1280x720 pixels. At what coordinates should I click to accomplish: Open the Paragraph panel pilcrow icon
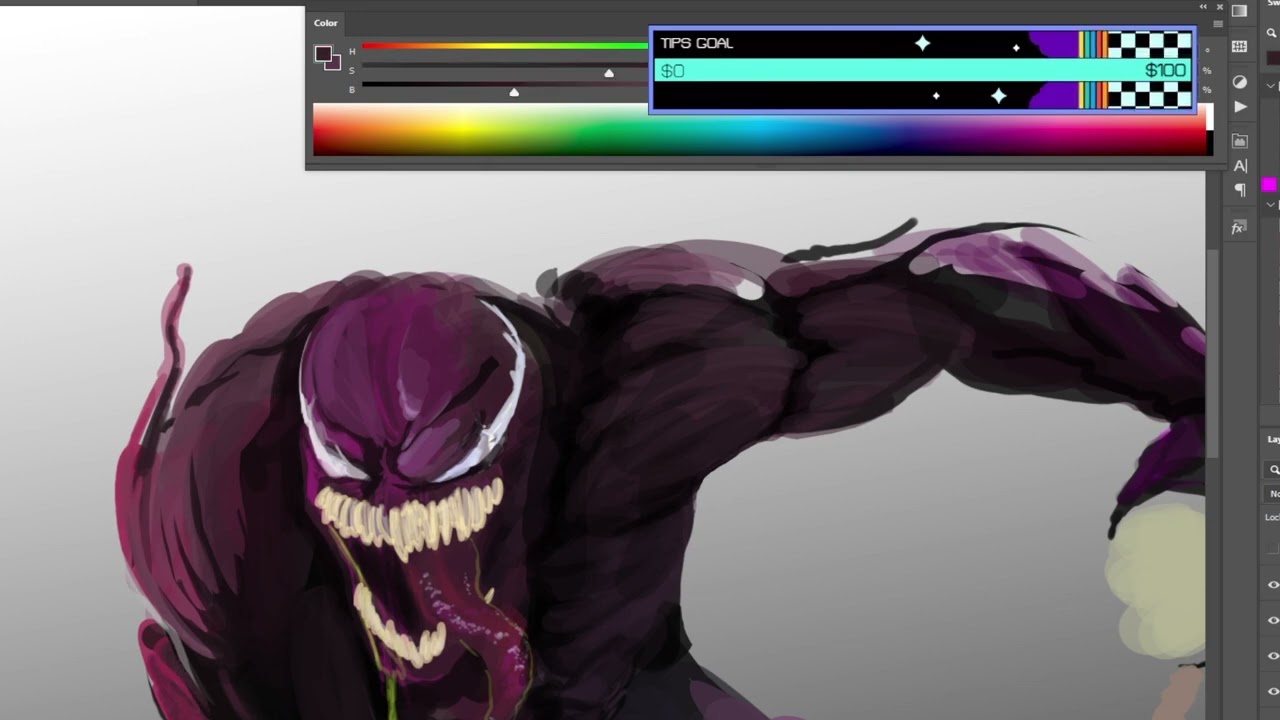pos(1240,190)
